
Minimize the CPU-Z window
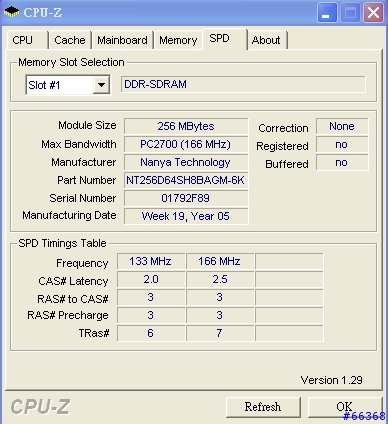click(x=327, y=13)
